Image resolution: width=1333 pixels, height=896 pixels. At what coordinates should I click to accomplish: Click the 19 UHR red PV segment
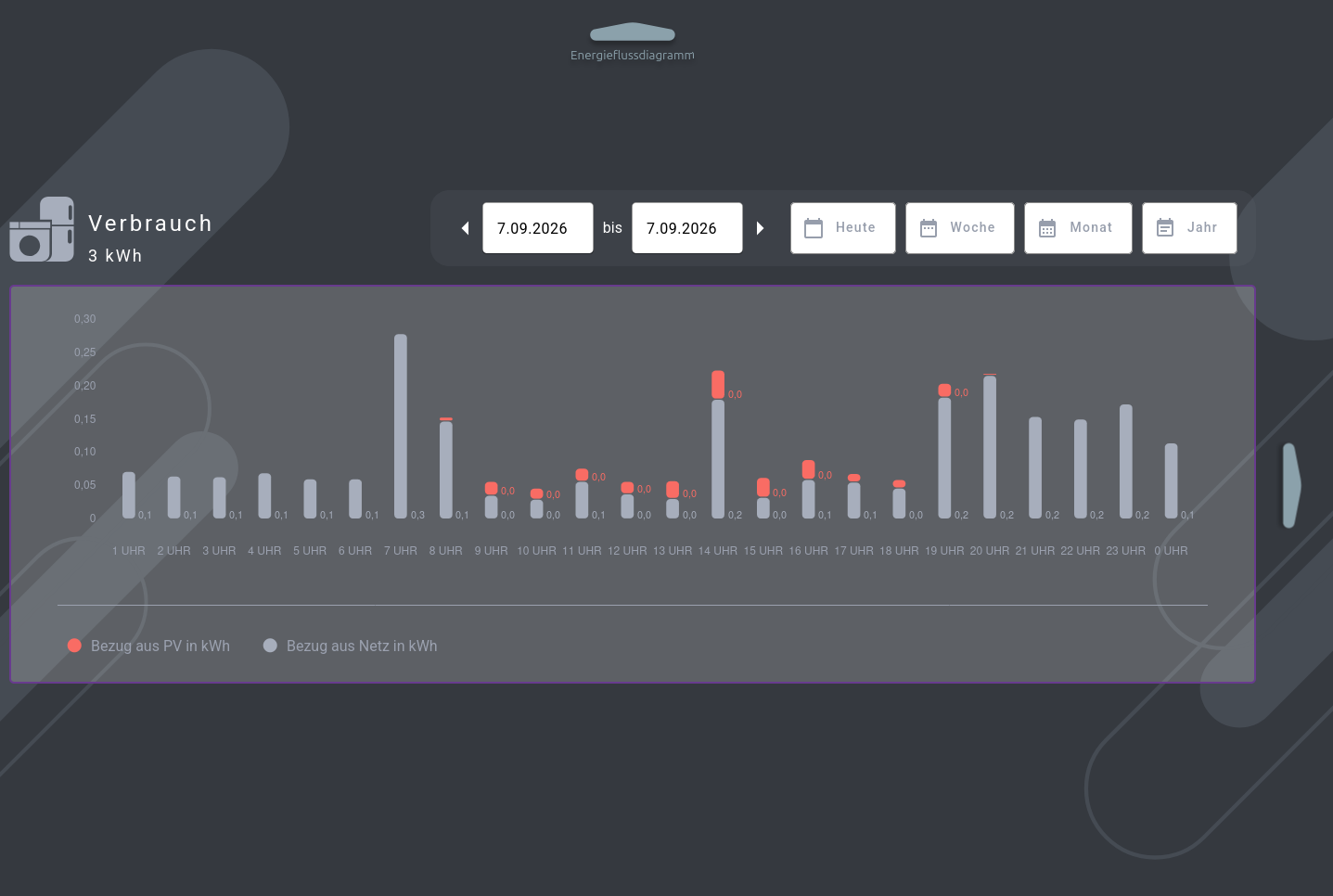[944, 390]
